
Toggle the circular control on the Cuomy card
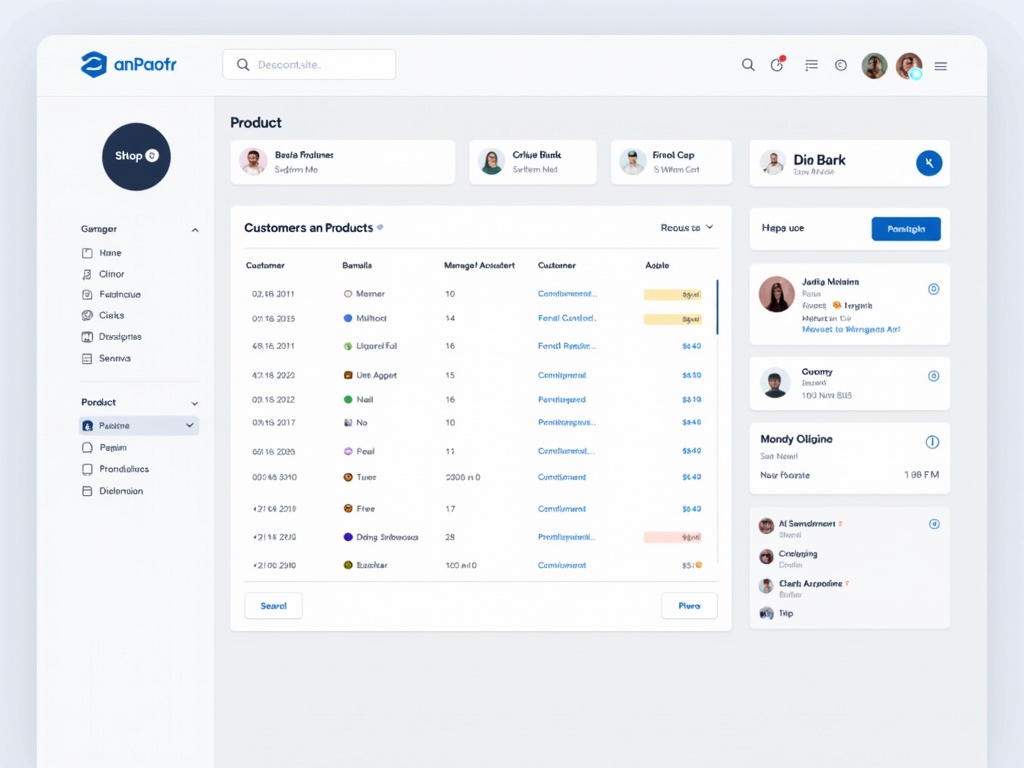(933, 375)
